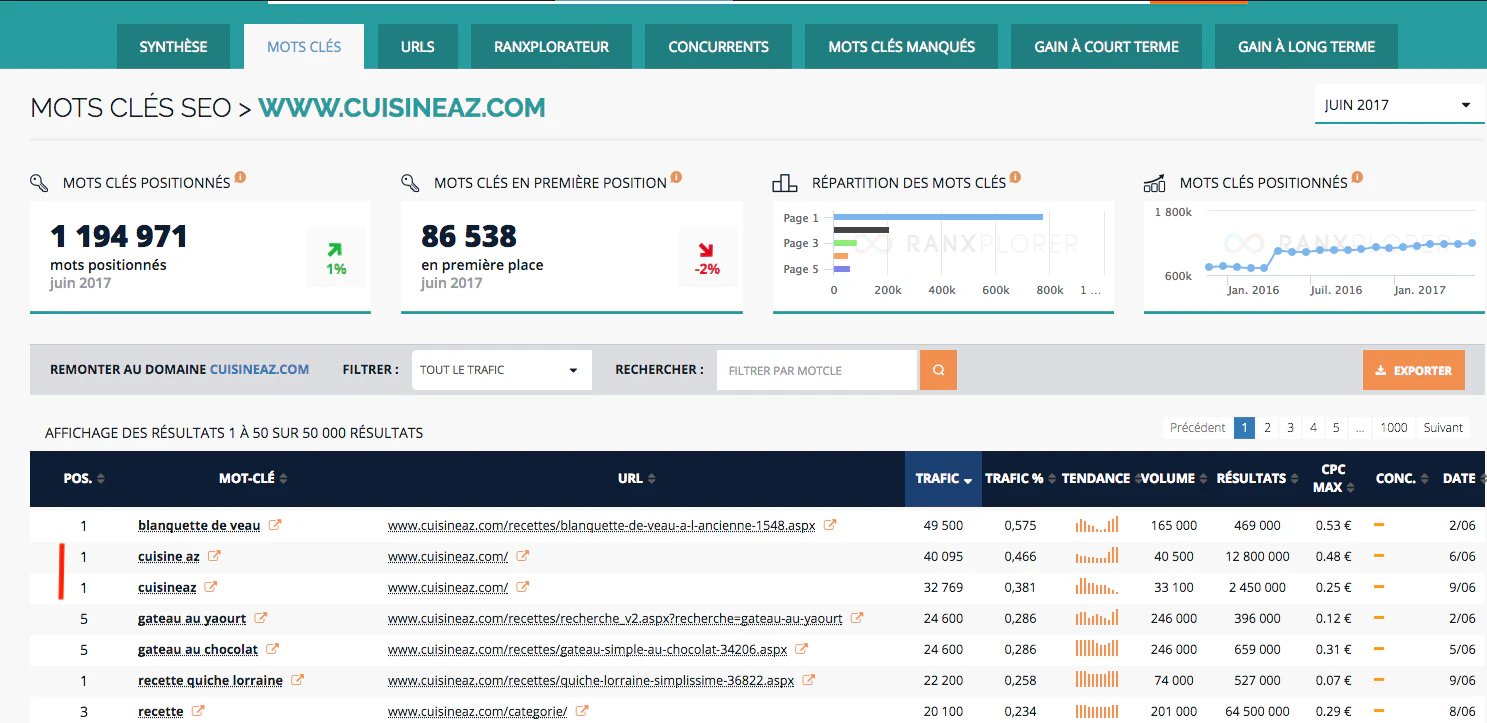Show info for Mots clés positionnés trend chart
1487x723 pixels.
pos(1358,178)
